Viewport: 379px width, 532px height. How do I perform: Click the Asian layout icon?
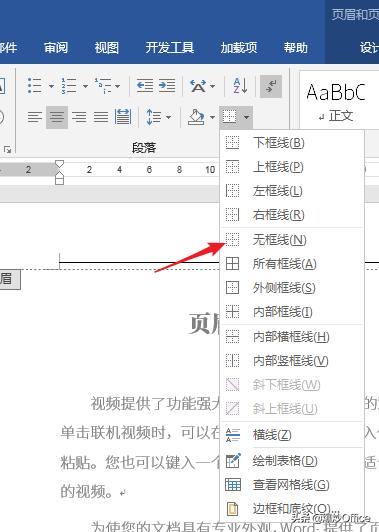[198, 86]
